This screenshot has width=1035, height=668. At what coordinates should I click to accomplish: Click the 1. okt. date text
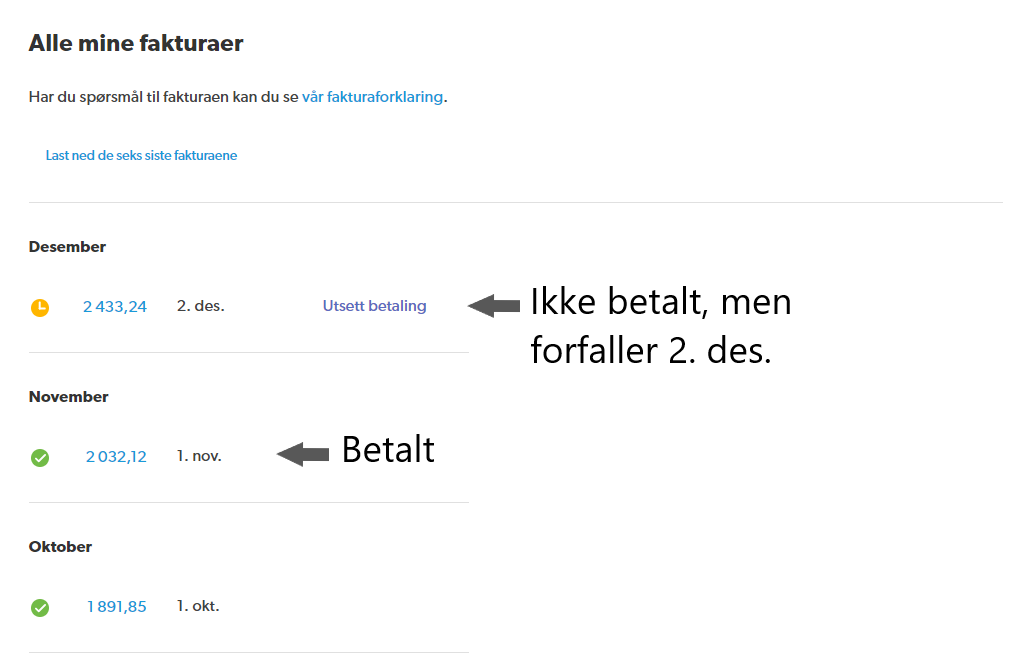coord(198,606)
